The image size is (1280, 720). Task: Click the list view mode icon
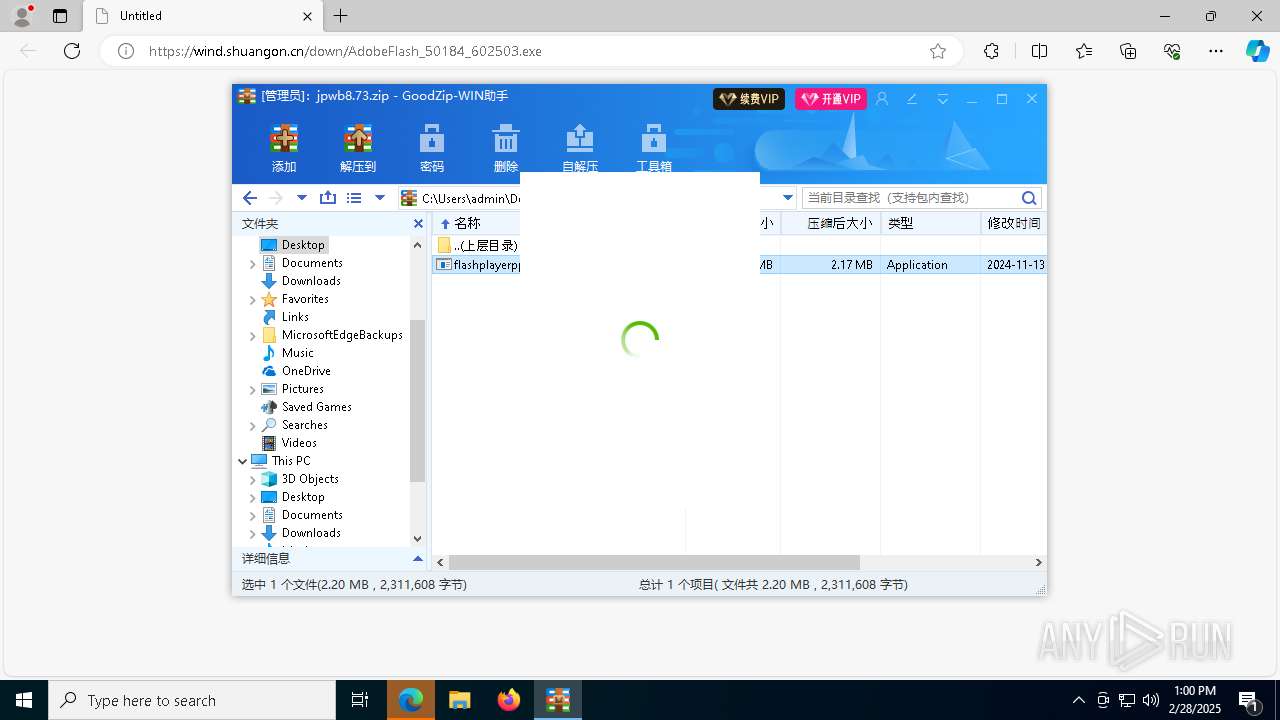354,198
